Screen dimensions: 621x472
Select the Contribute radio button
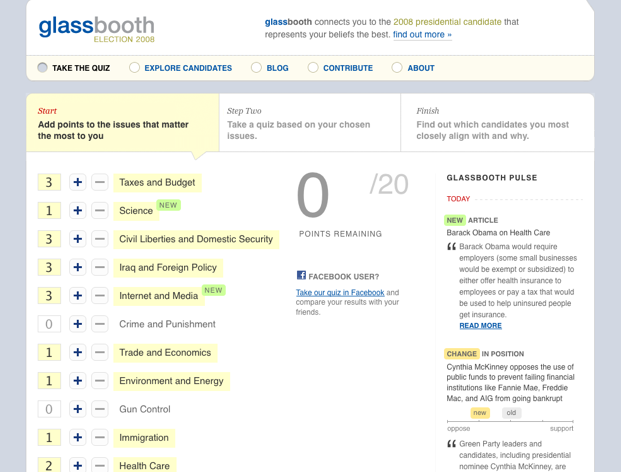coord(313,68)
